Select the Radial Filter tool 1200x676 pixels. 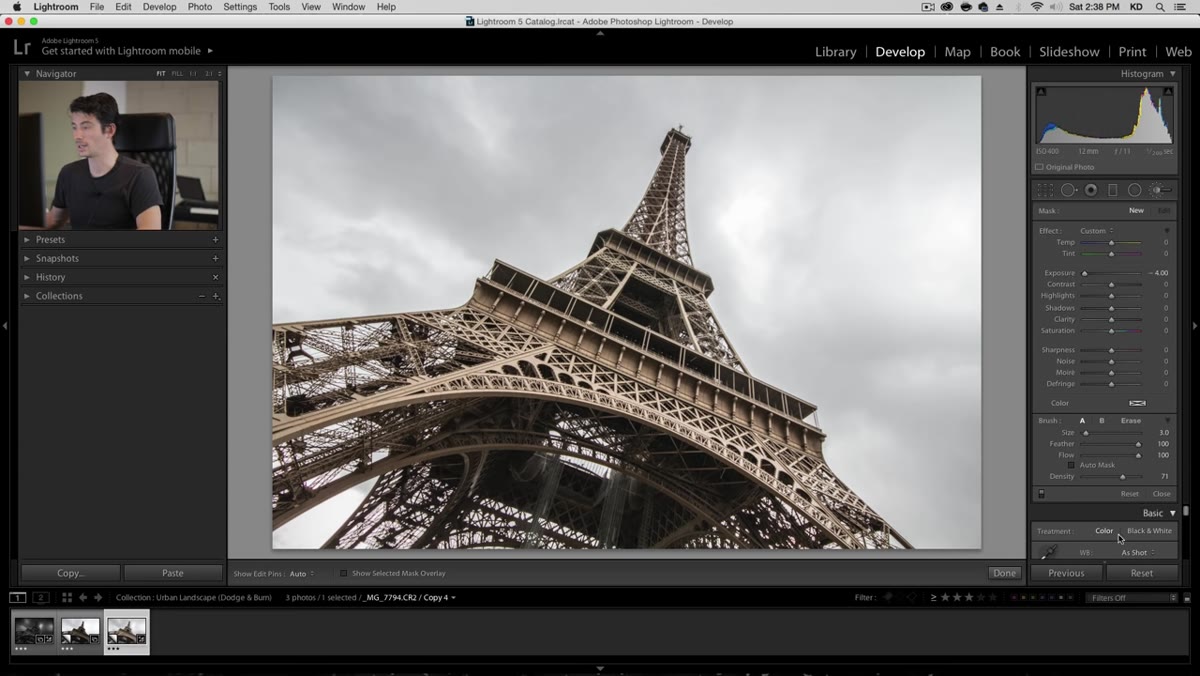pos(1134,190)
